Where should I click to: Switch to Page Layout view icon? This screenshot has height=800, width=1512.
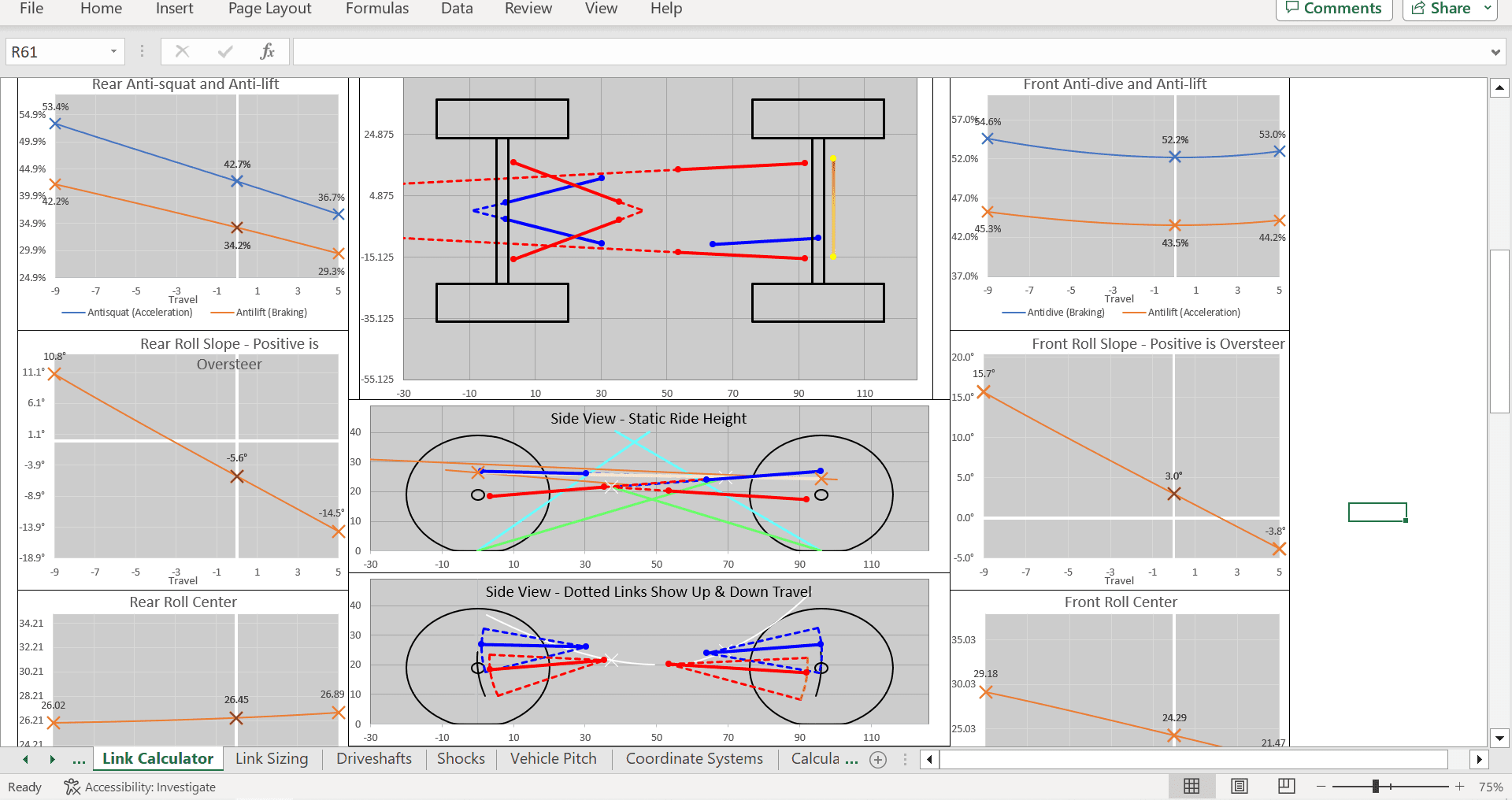(x=1240, y=786)
